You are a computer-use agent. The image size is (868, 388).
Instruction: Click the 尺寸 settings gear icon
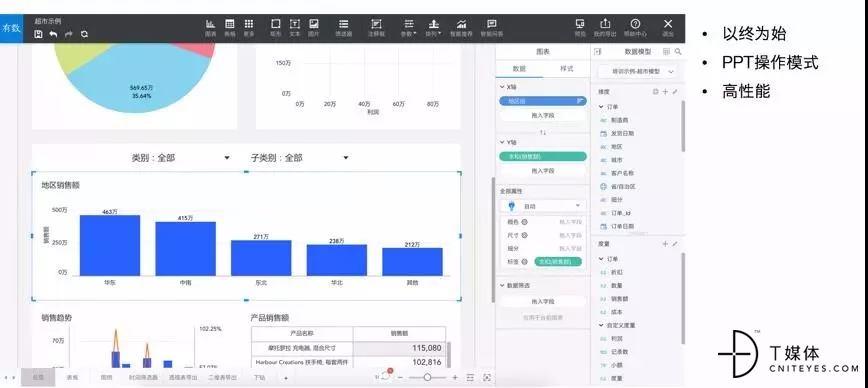524,235
